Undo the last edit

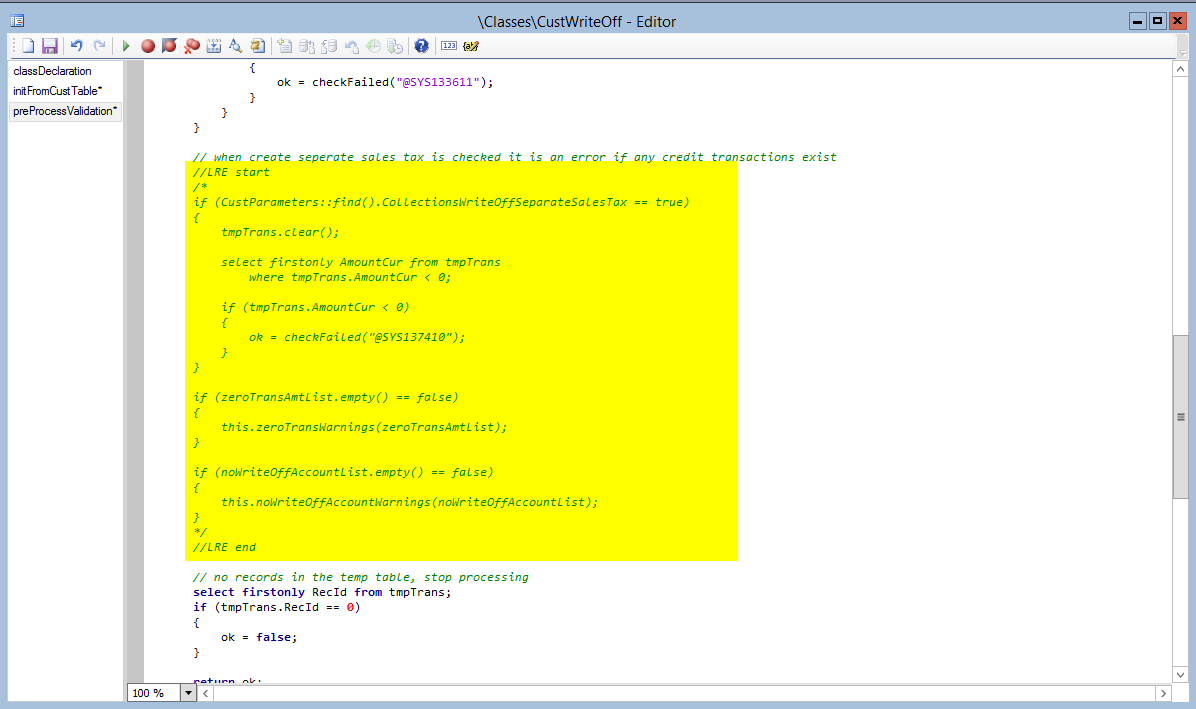(x=77, y=46)
